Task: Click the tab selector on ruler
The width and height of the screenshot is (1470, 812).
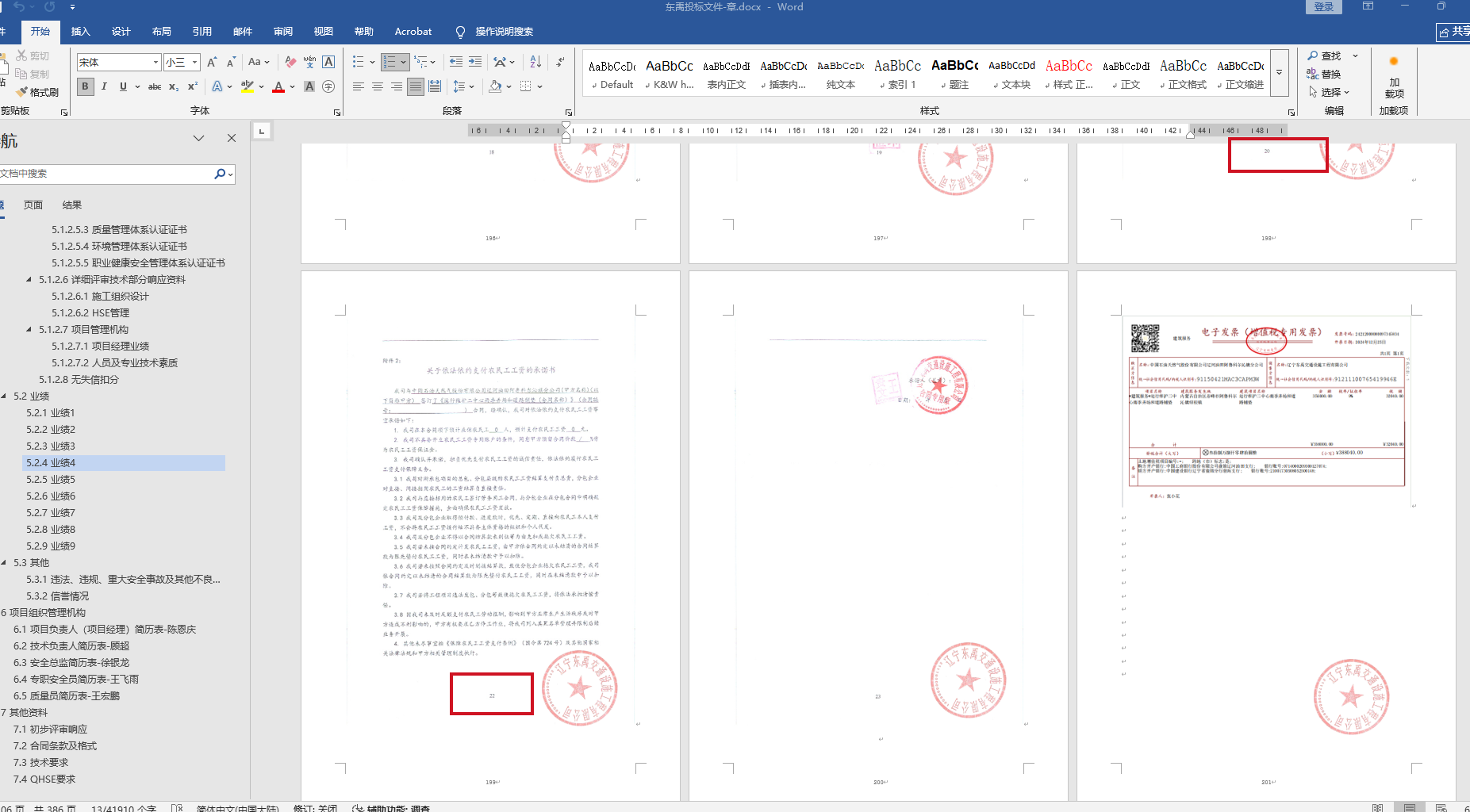Action: click(x=262, y=131)
